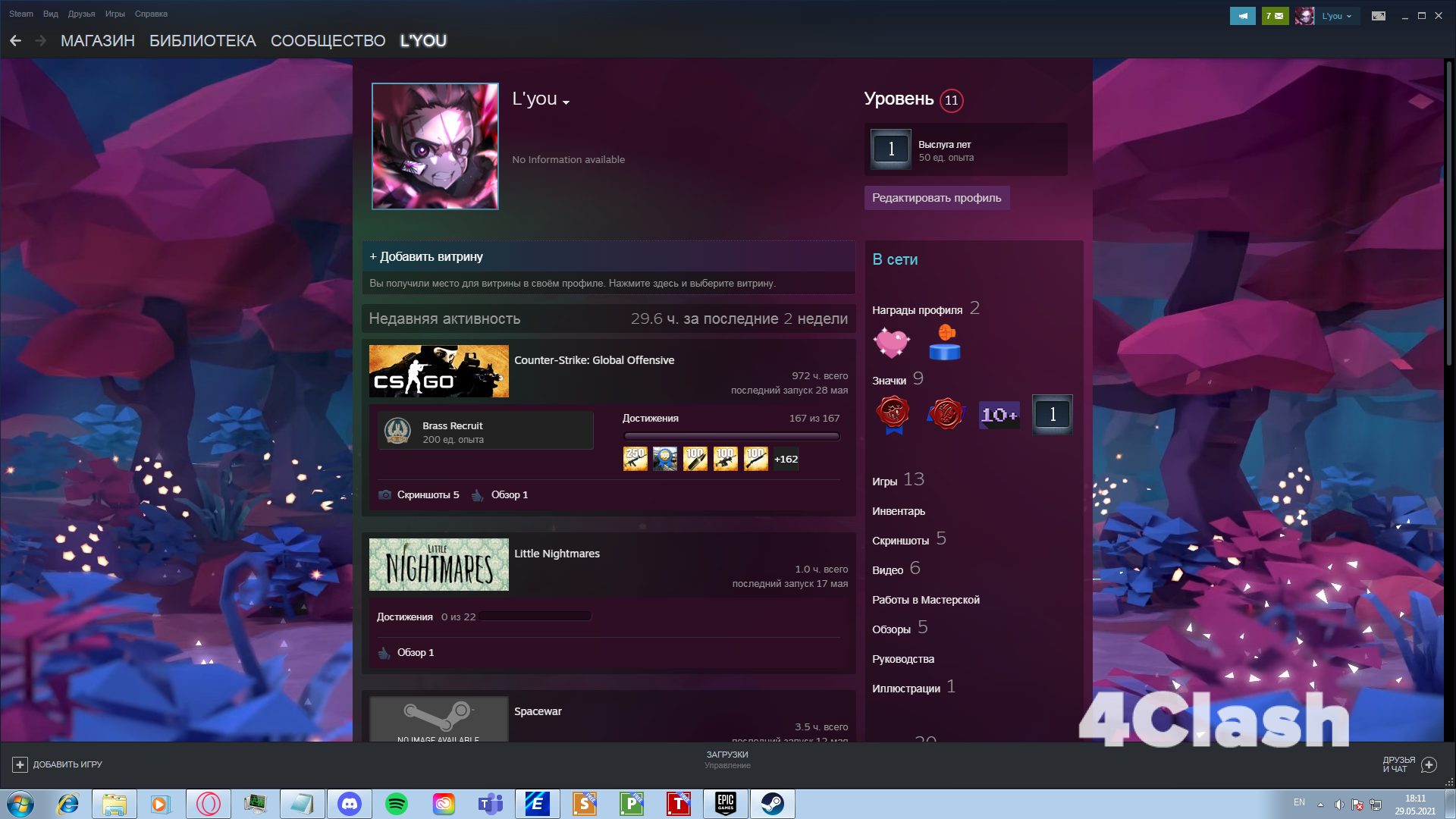Go to the БИБЛИОТЕКА tab
This screenshot has width=1456, height=819.
pos(202,41)
